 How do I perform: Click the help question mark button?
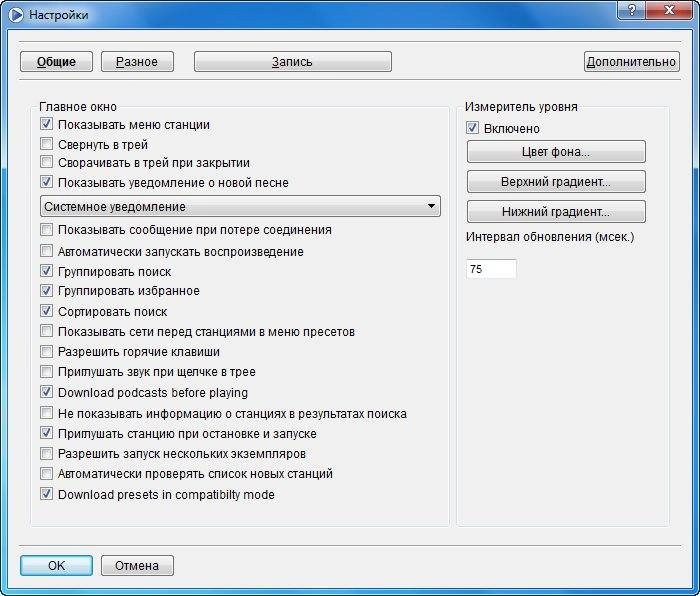click(632, 10)
